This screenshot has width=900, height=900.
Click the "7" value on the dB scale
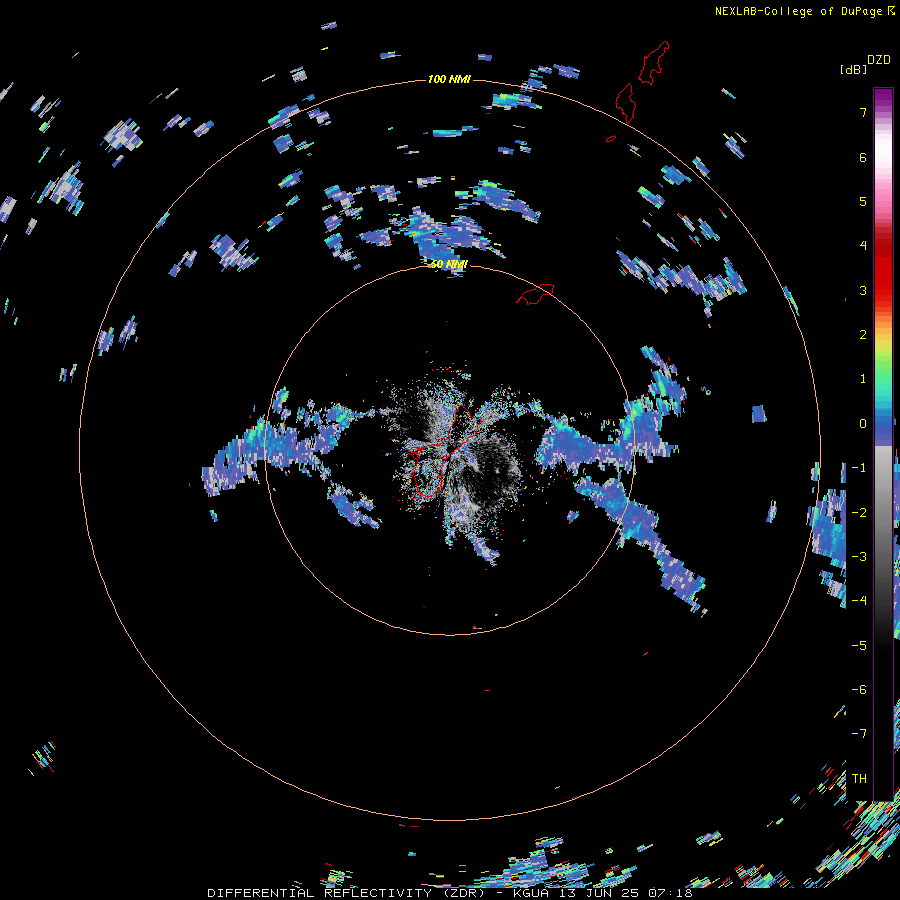863,112
